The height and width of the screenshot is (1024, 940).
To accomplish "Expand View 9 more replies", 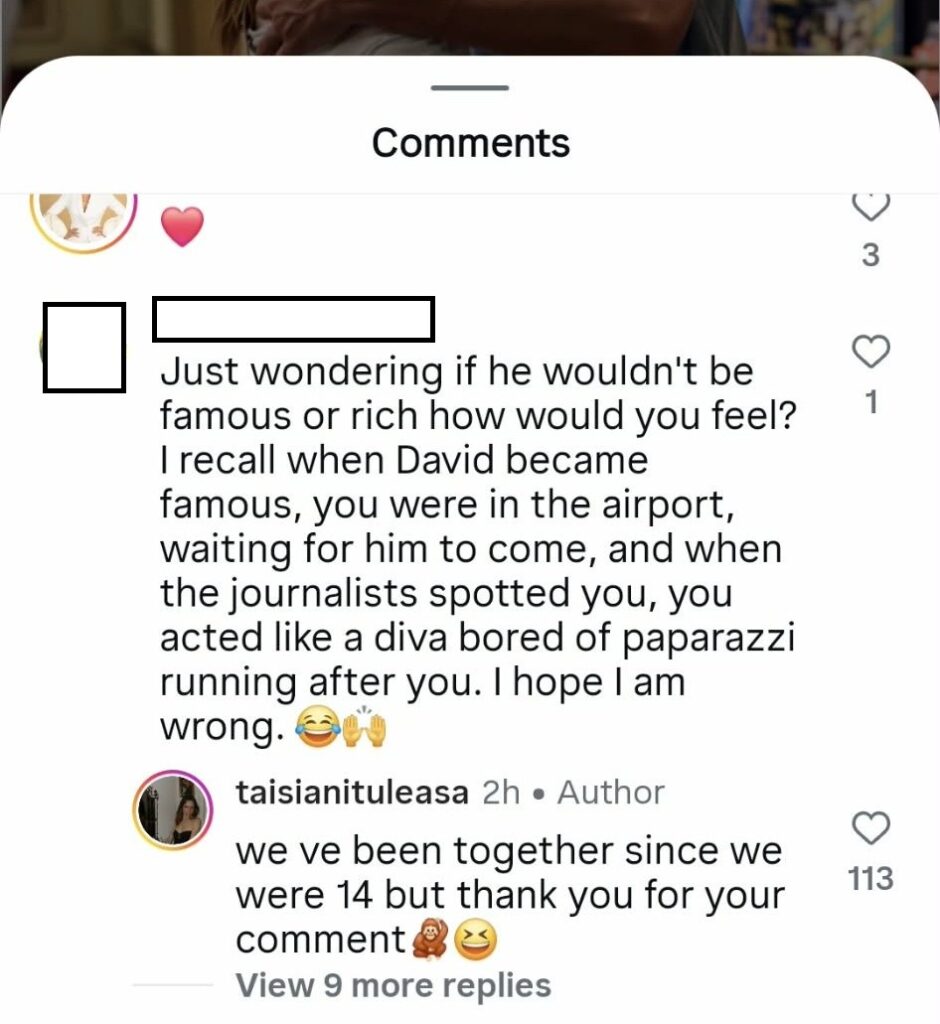I will [393, 985].
